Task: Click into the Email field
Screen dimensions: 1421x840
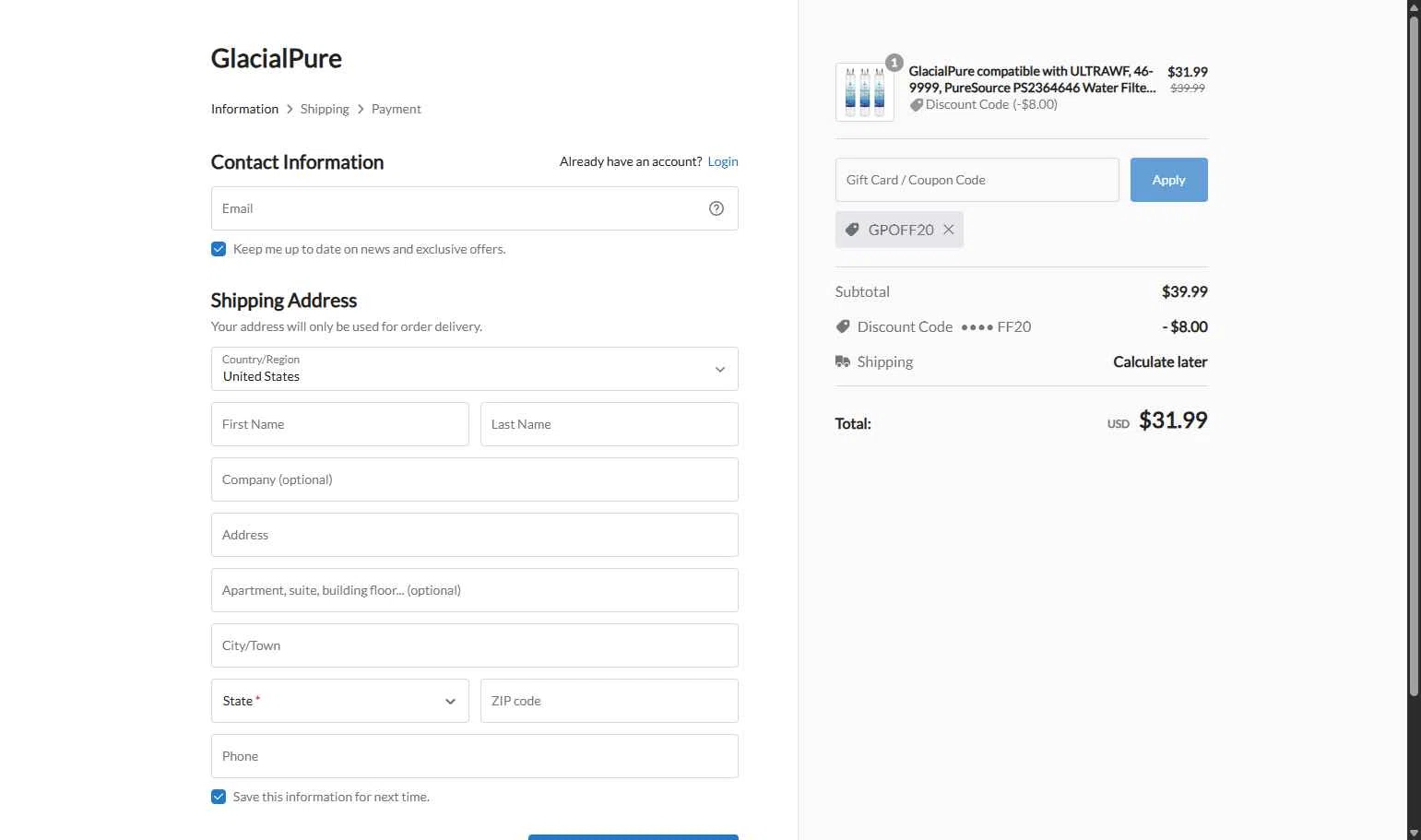Action: point(475,208)
